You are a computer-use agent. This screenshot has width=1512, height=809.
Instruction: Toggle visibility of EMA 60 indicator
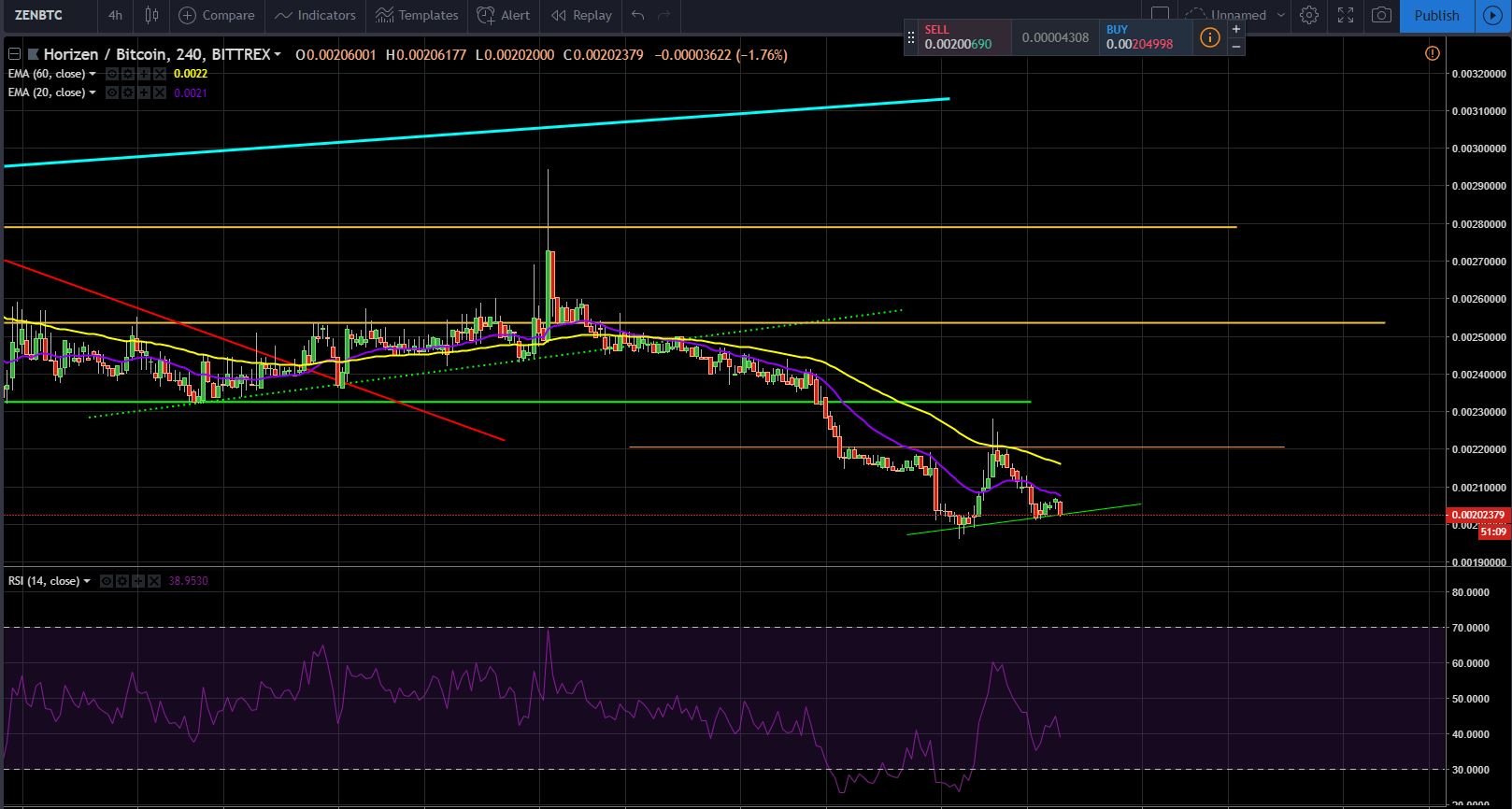click(111, 74)
